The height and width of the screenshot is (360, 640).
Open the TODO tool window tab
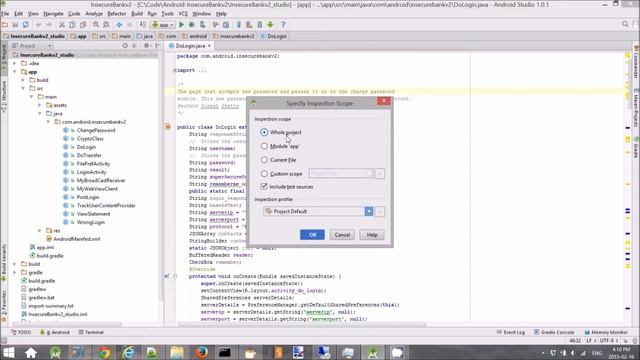click(21, 332)
